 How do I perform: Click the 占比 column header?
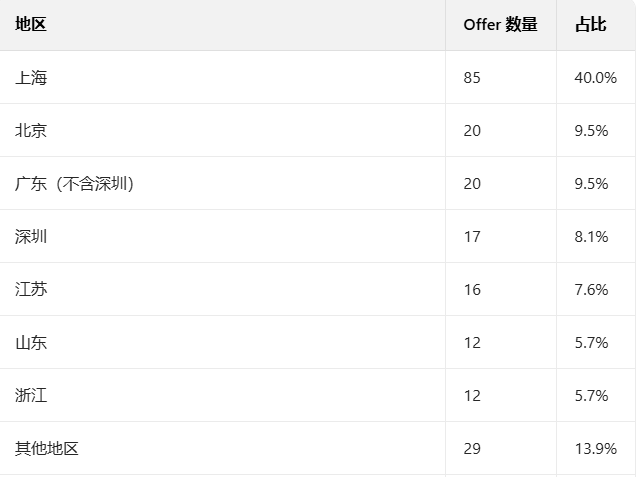(x=590, y=25)
